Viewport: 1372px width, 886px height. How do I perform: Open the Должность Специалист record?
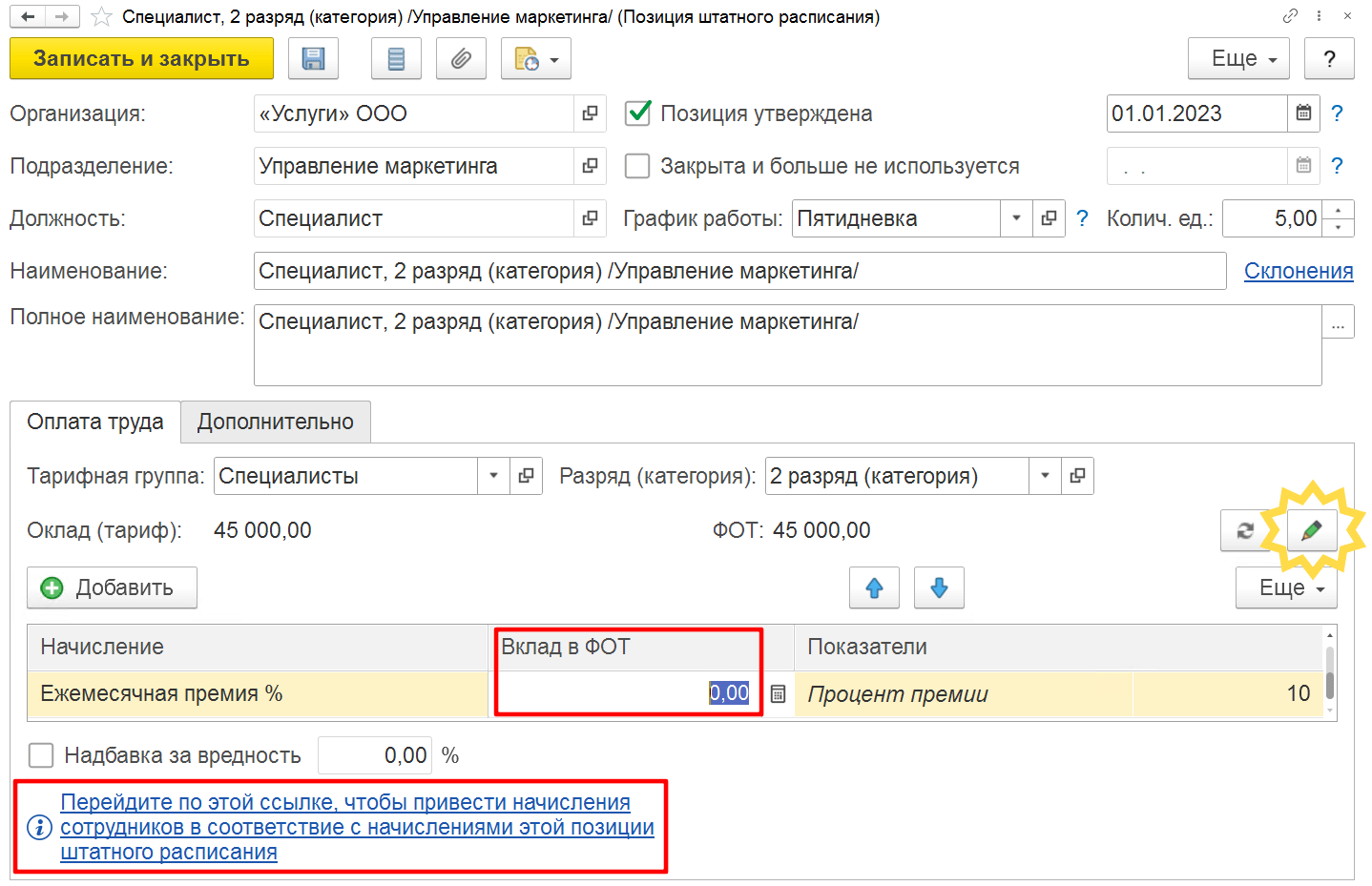590,218
